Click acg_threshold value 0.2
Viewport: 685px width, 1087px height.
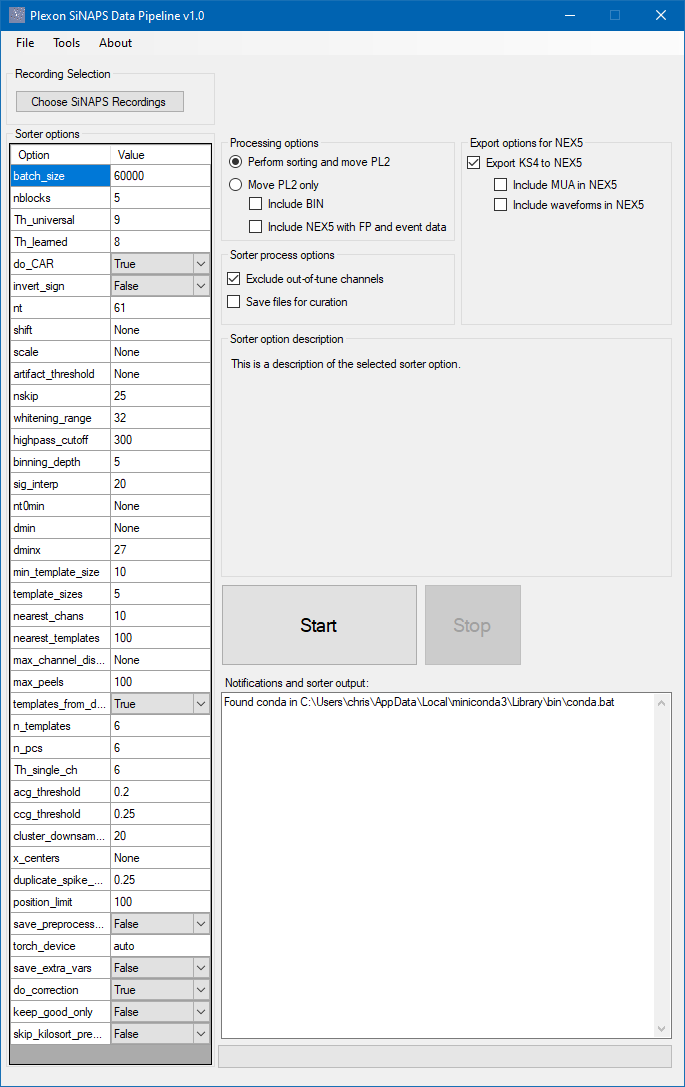tap(160, 792)
